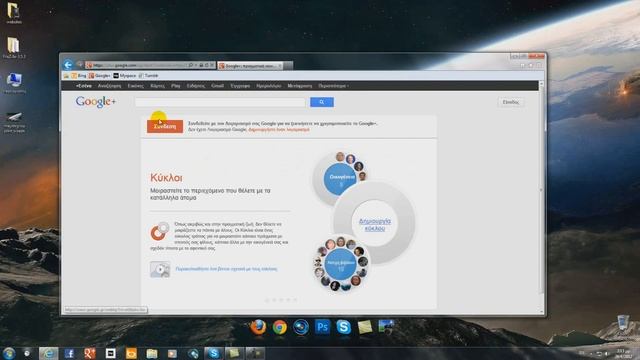Open Photoshop from the dock
Screen dimensions: 640x360
tap(322, 327)
